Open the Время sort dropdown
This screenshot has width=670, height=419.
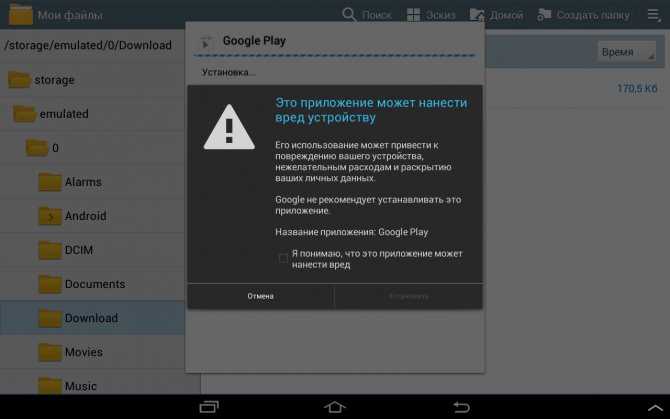pyautogui.click(x=626, y=52)
